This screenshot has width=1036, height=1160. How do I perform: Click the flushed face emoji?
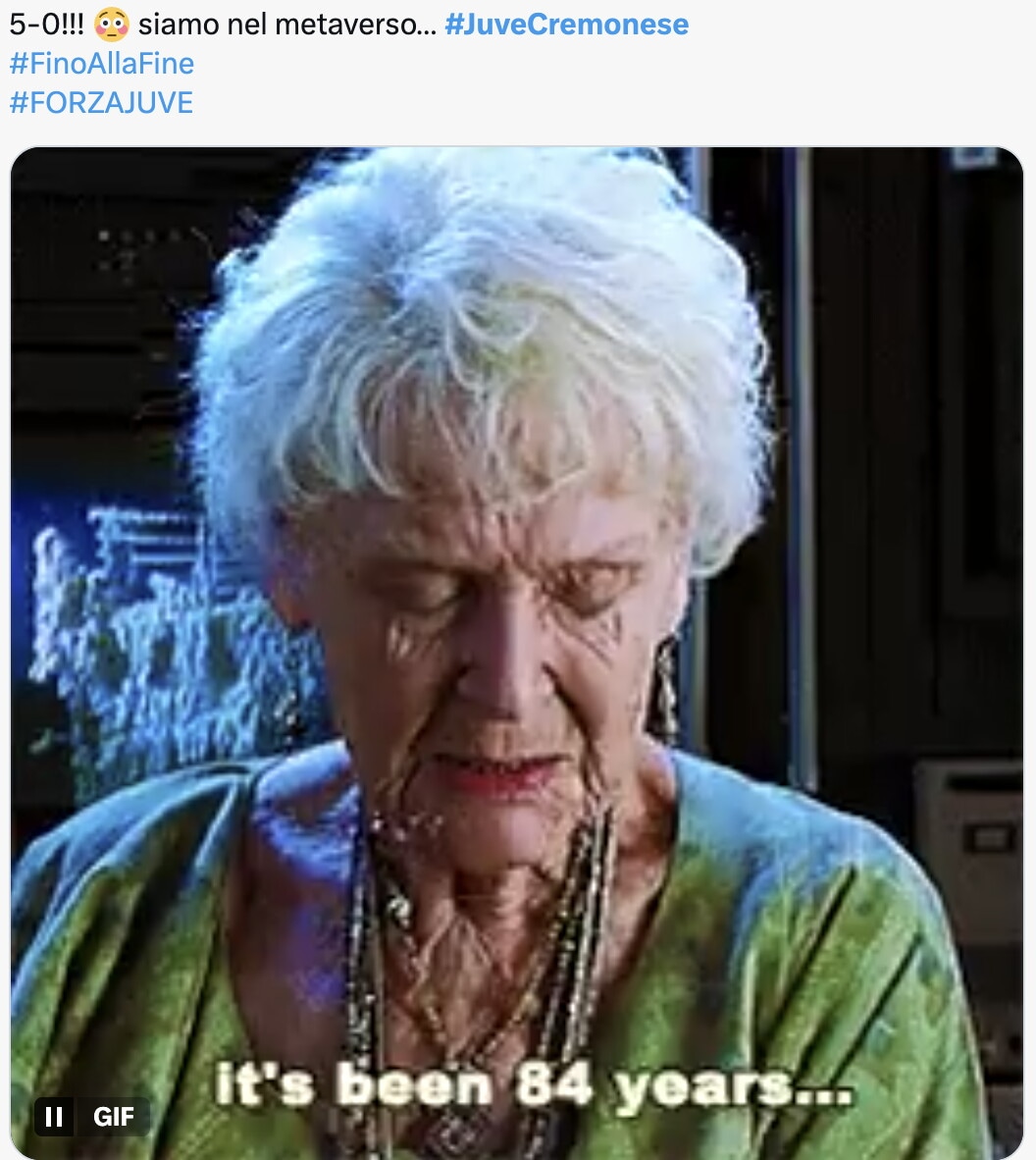(112, 25)
